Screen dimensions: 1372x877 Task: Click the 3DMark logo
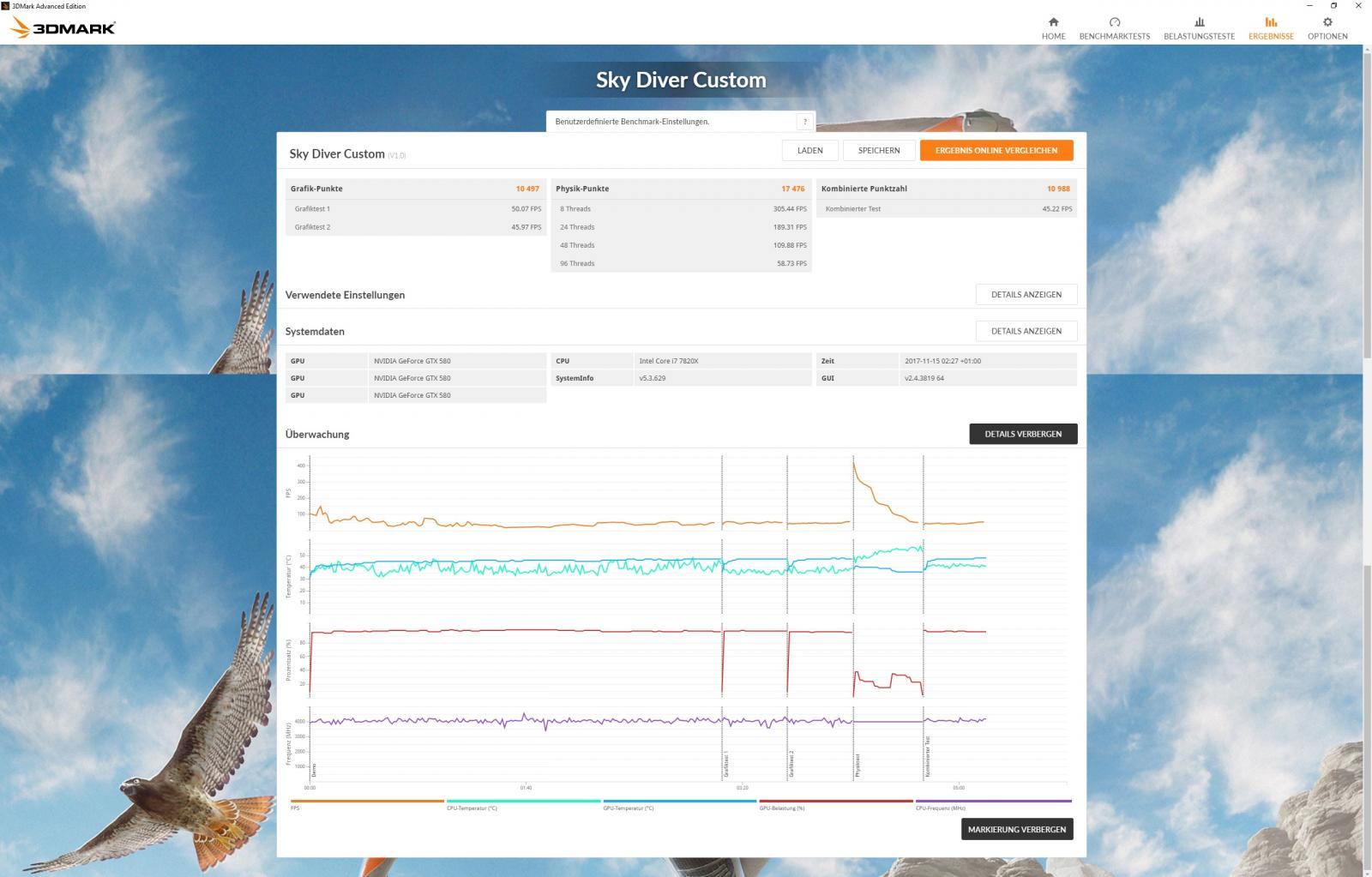63,27
